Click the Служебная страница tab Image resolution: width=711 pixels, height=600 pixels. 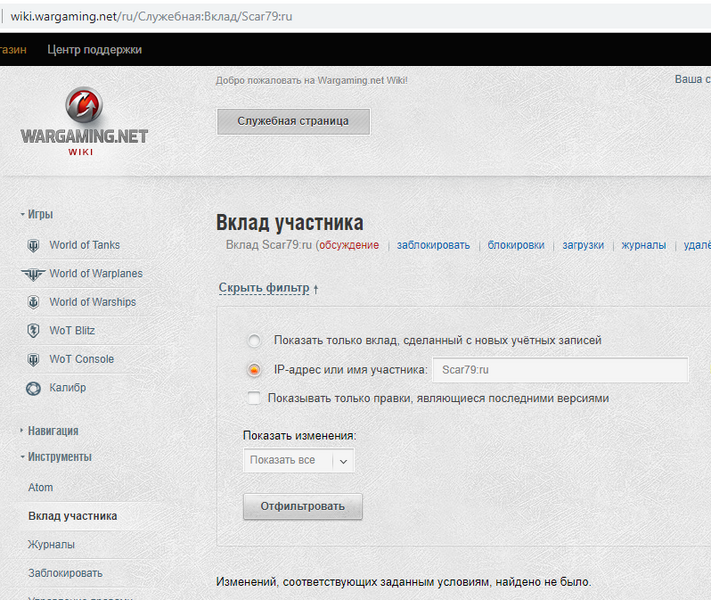(293, 121)
